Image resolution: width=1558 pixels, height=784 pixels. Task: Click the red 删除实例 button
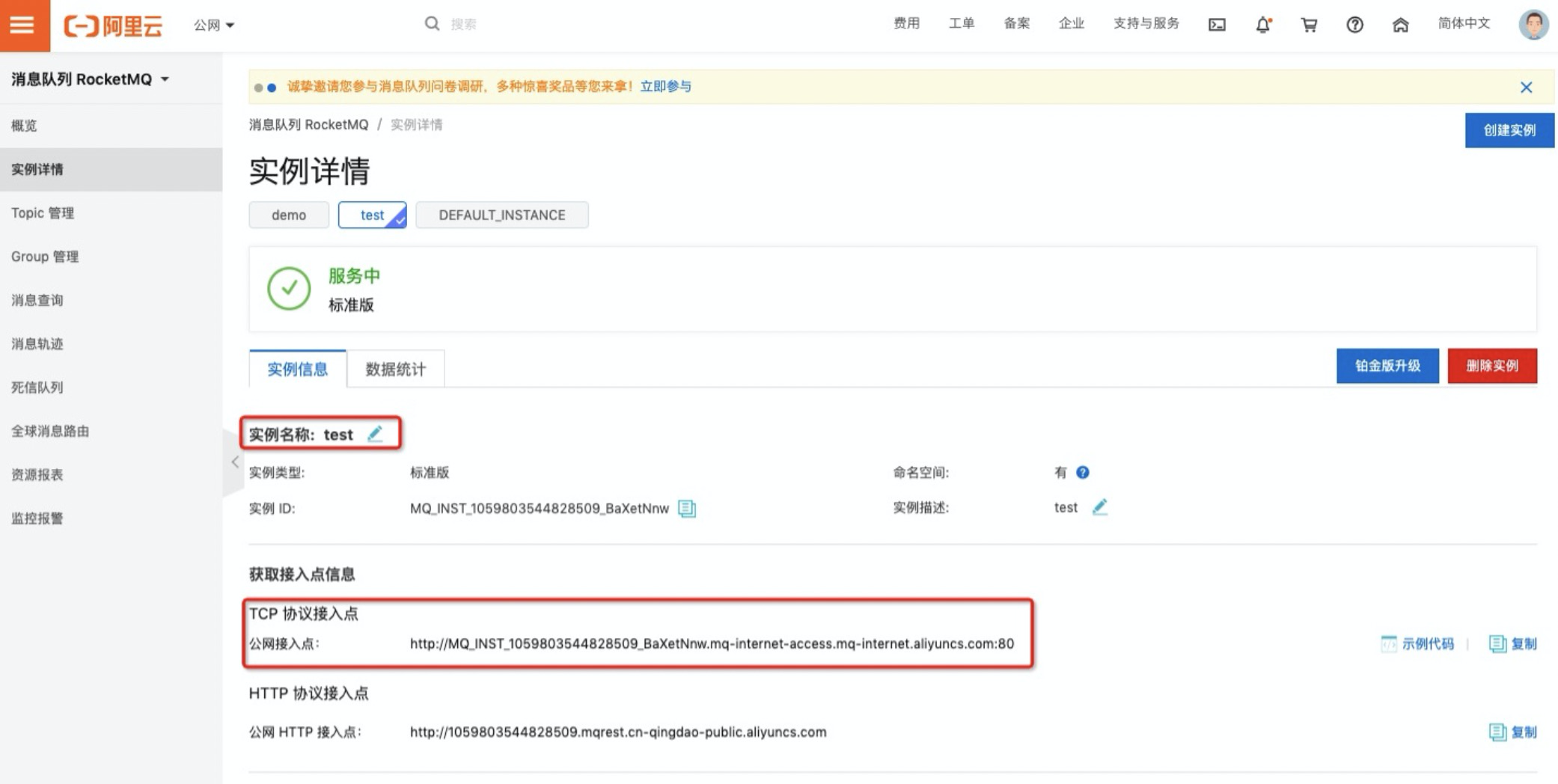pos(1492,366)
